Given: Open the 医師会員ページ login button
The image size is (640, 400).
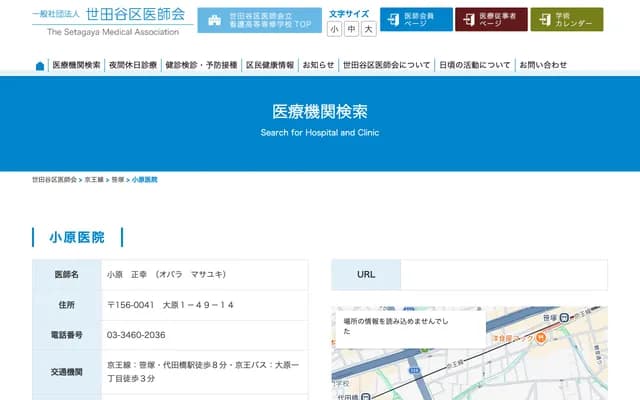Looking at the screenshot, I should [415, 20].
